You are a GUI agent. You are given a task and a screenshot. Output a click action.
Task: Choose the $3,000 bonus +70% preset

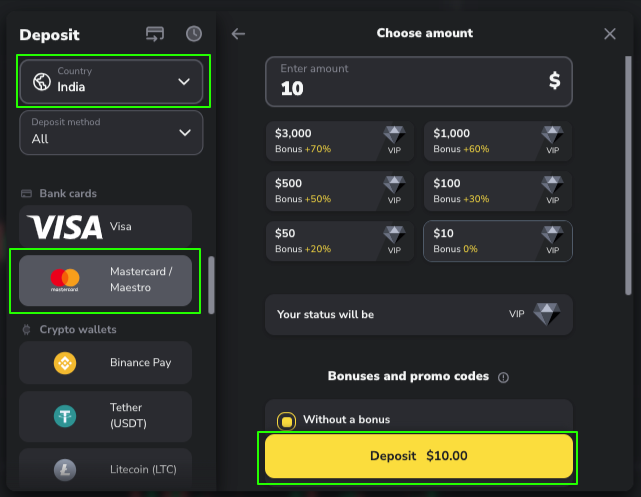pyautogui.click(x=340, y=142)
